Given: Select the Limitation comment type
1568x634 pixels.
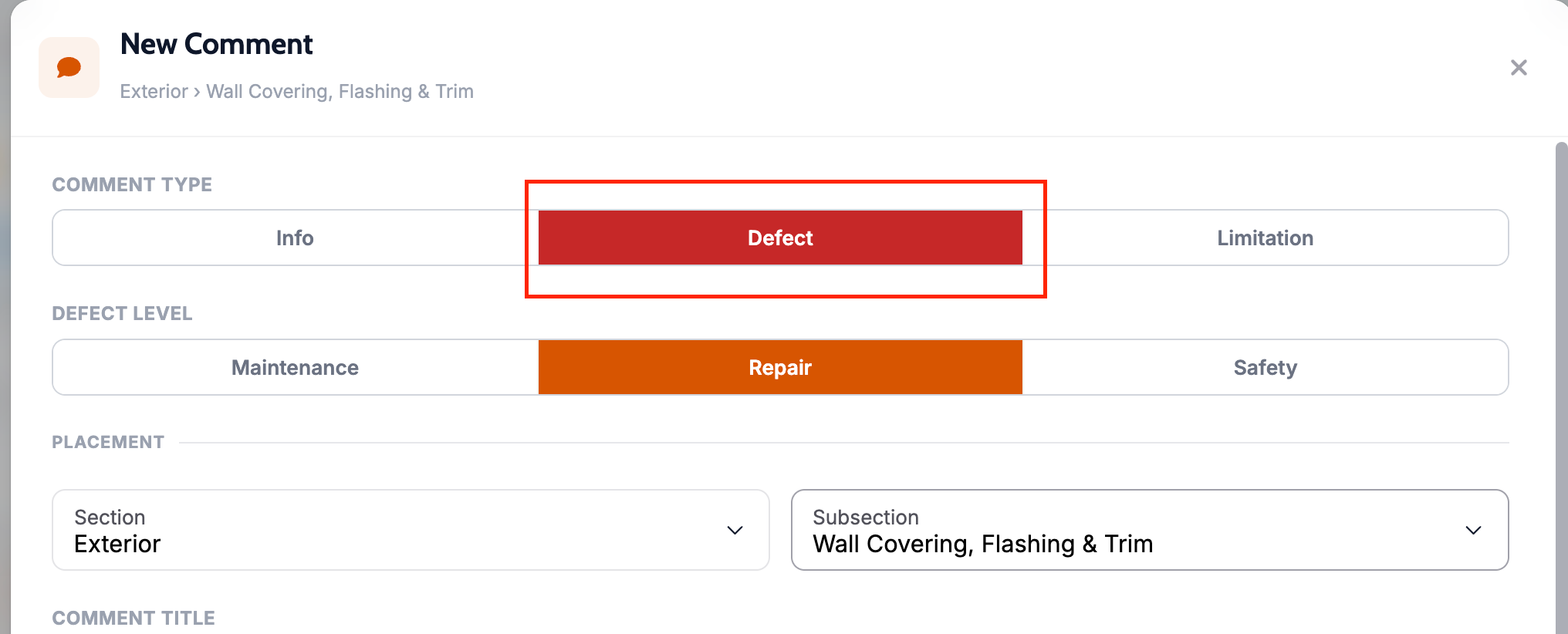Looking at the screenshot, I should tap(1266, 238).
